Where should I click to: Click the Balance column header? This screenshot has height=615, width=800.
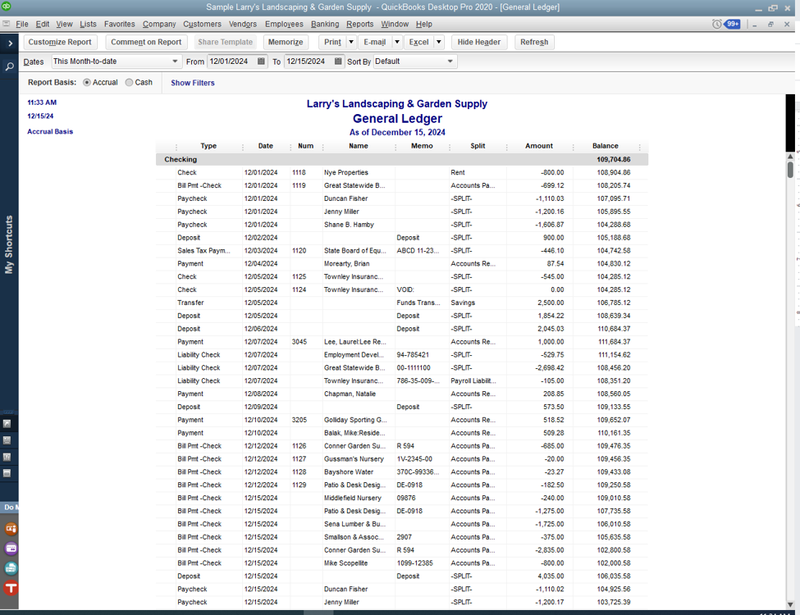click(x=605, y=146)
